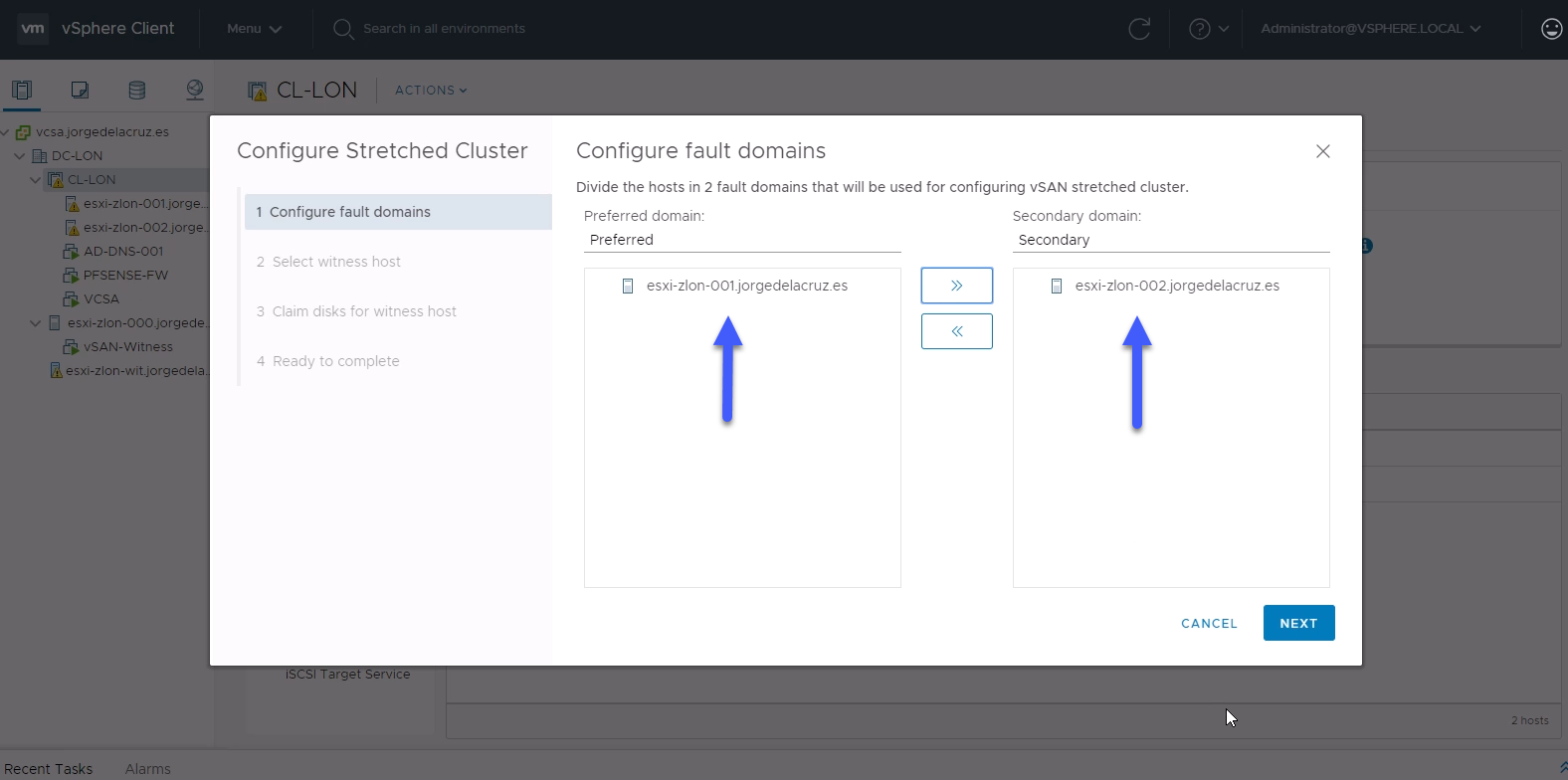Click host icon for esxi-zlon-002 in Secondary list

(1057, 287)
